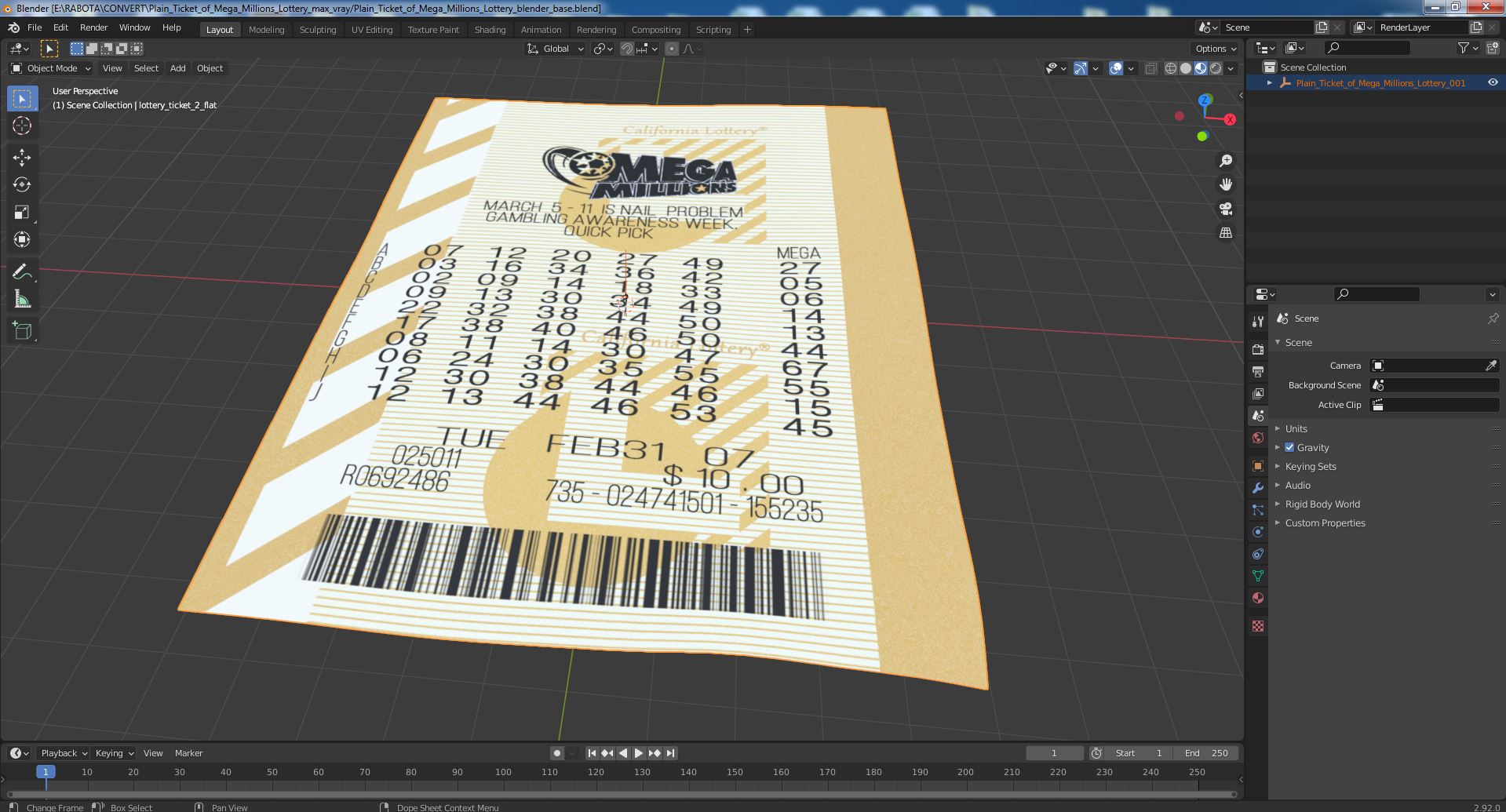Toggle Show Overlays in the viewport header
This screenshot has width=1506, height=812.
1116,68
